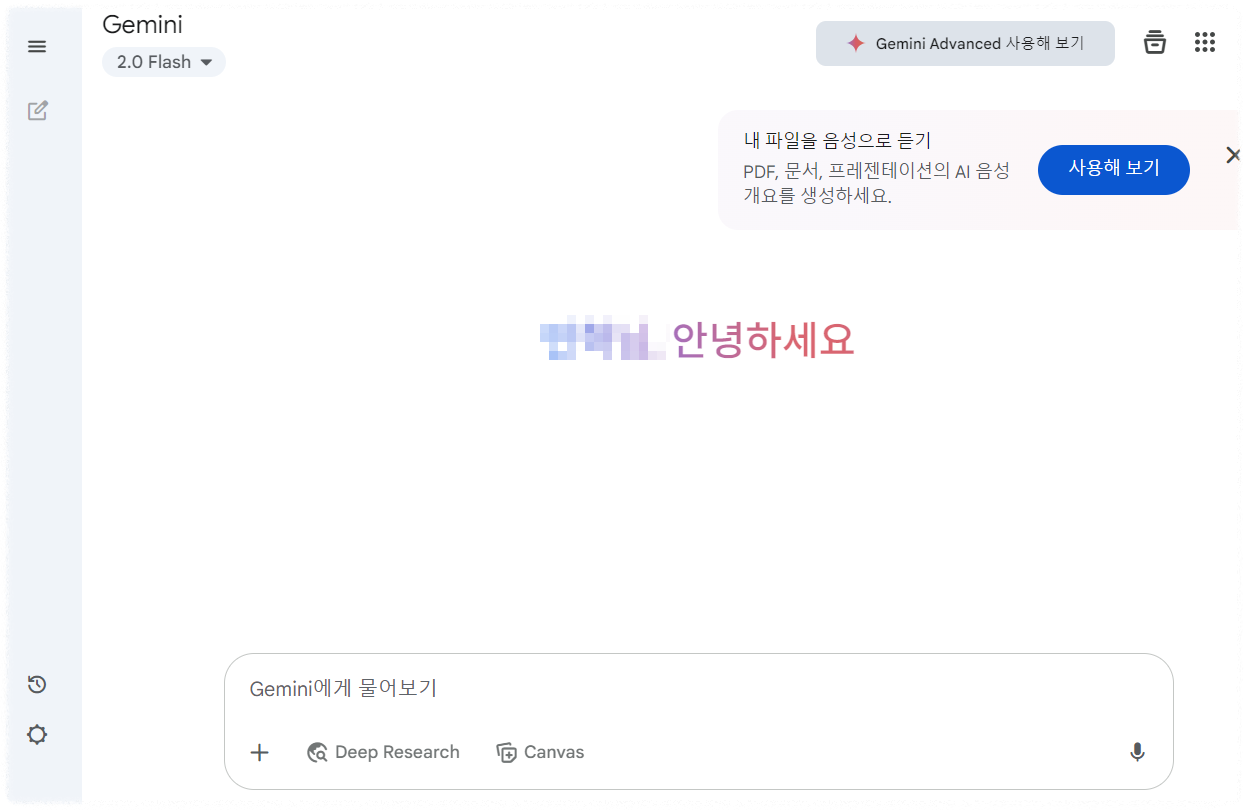Viewport: 1246px width, 810px height.
Task: Click the Gemini title text
Action: click(x=143, y=24)
